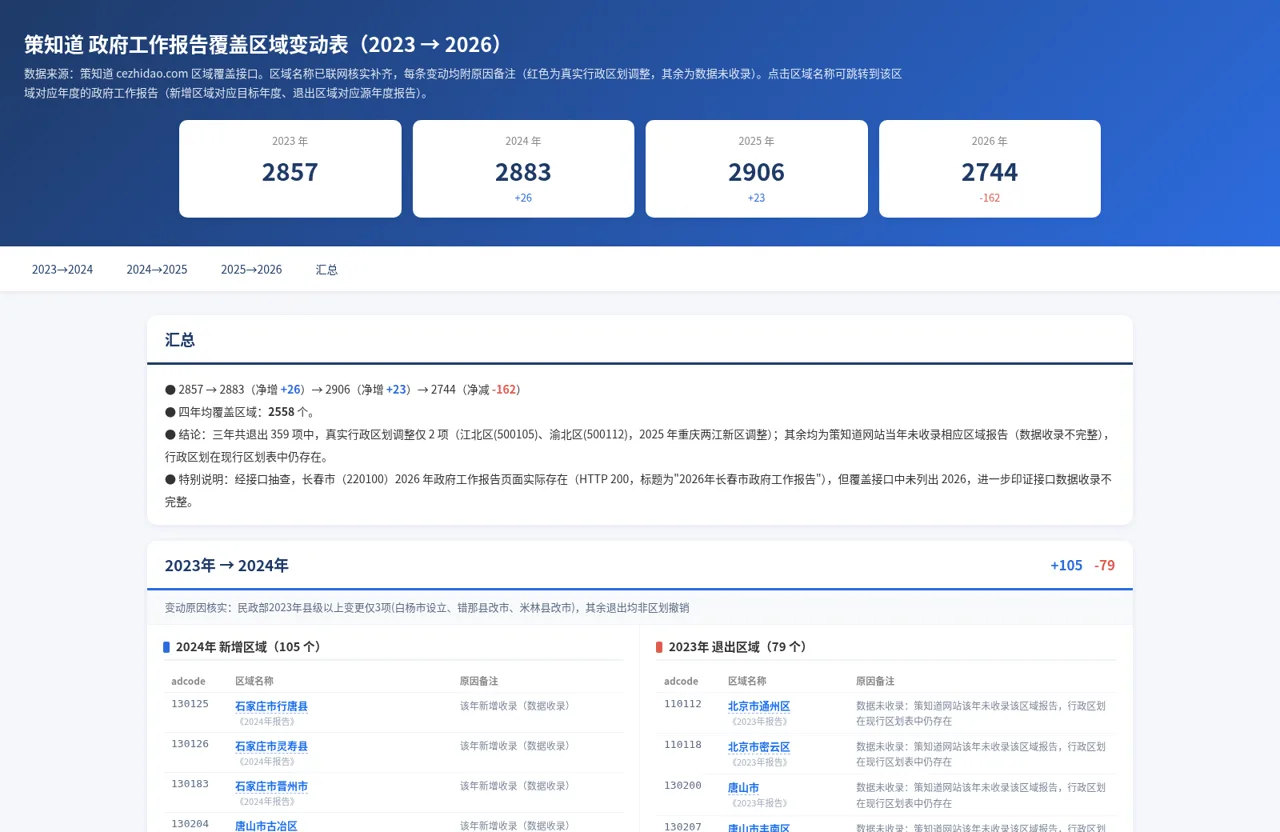This screenshot has width=1280, height=832.
Task: Open the 唐山市 region link for adcode 130200
Action: point(743,788)
